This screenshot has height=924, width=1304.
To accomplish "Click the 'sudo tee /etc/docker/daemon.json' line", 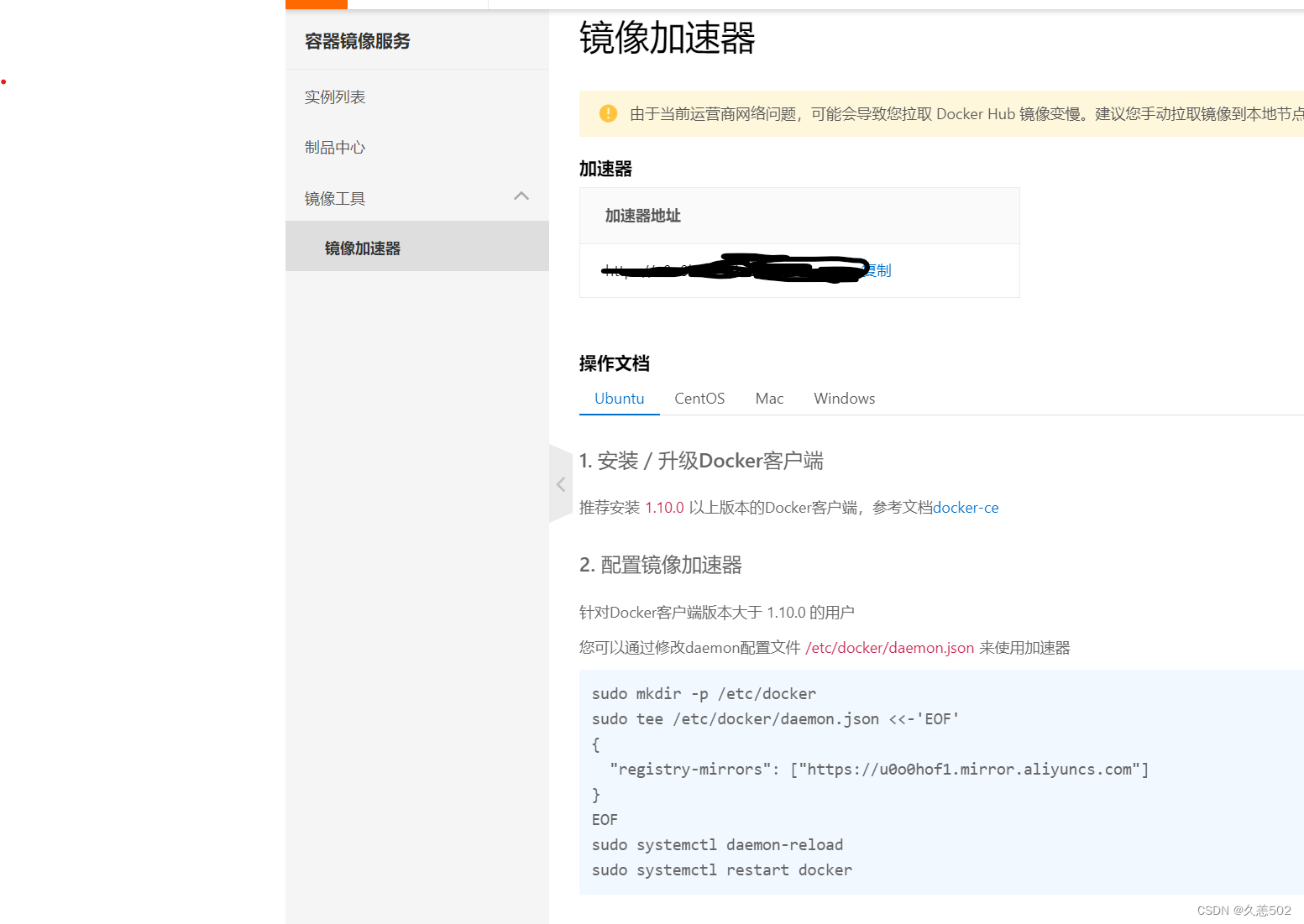I will 775,719.
